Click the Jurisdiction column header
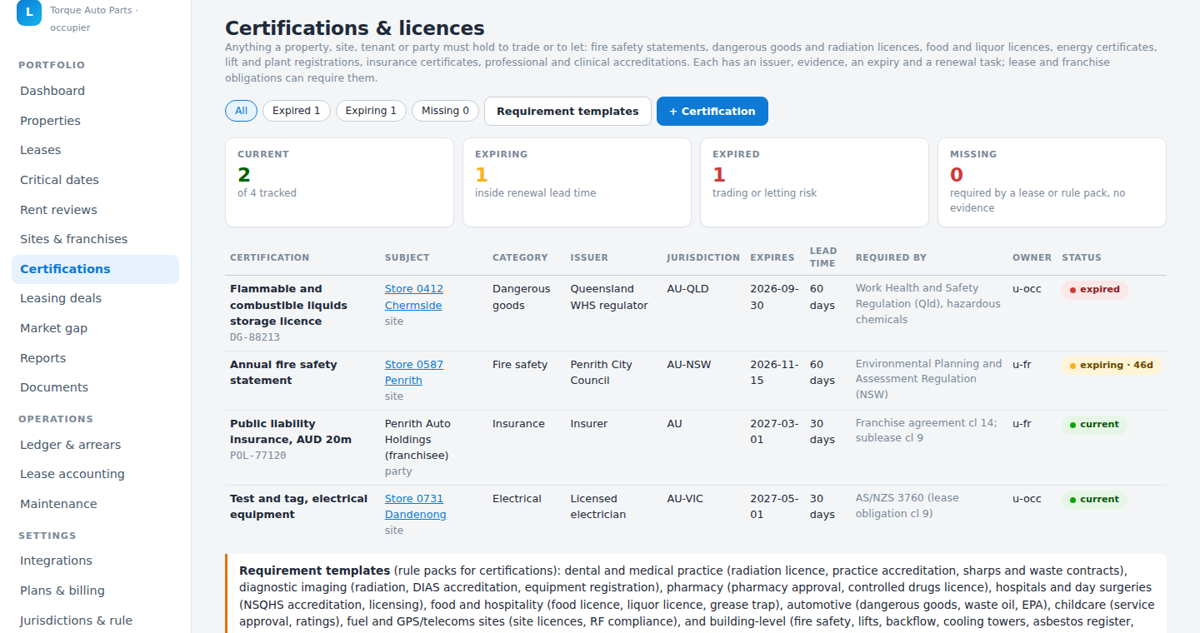1200x633 pixels. click(703, 258)
